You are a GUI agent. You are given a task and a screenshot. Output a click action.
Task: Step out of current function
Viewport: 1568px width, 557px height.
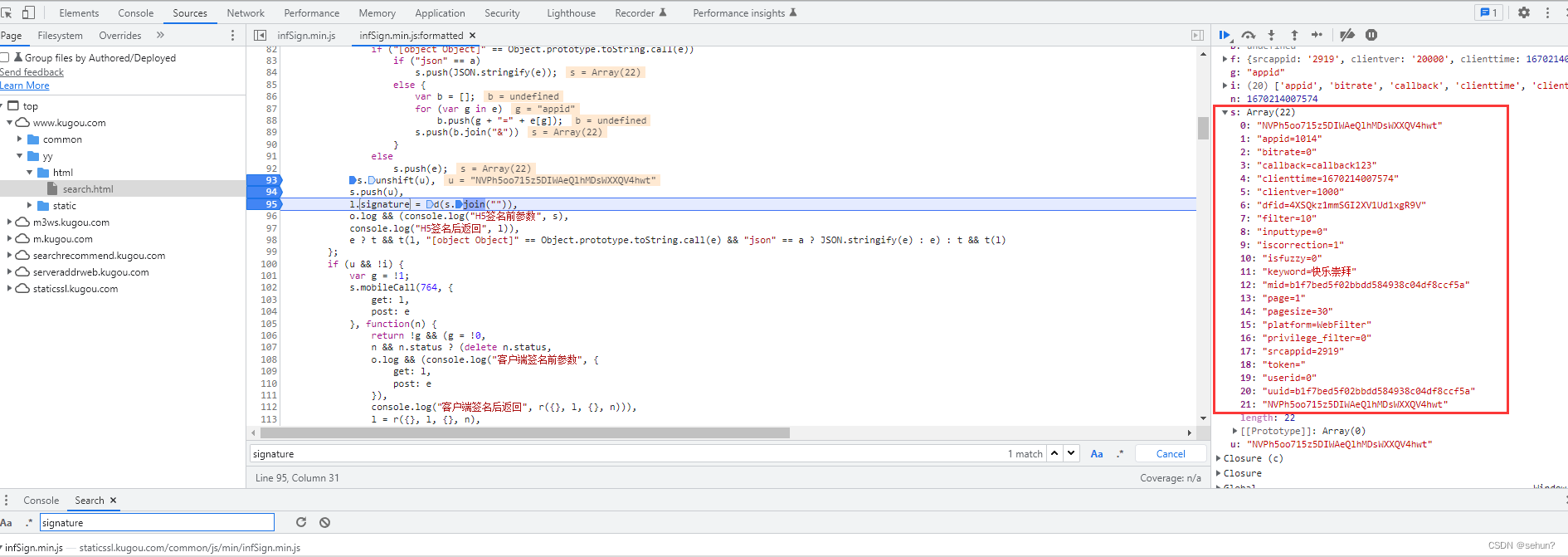[1294, 35]
